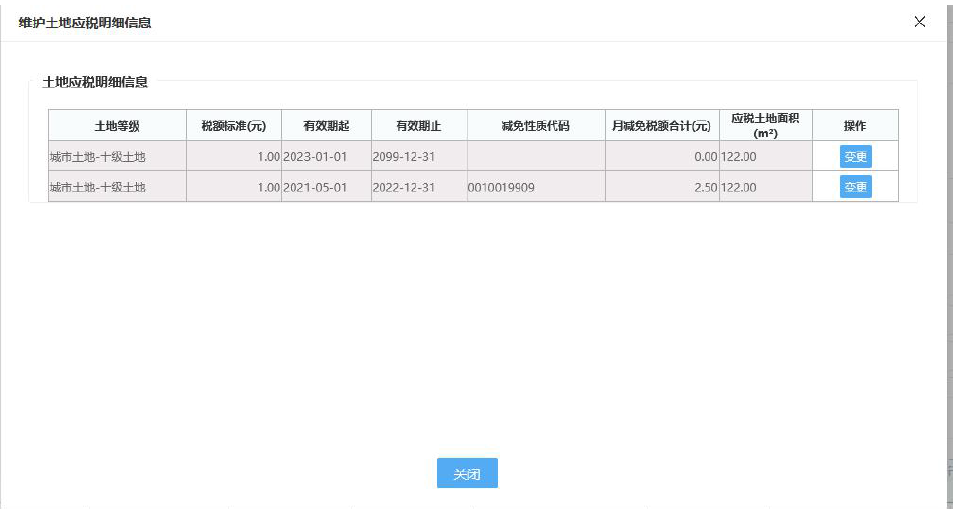
Task: Click the 1.00 tax rate in the 2021-05-01 row
Action: pyautogui.click(x=234, y=187)
